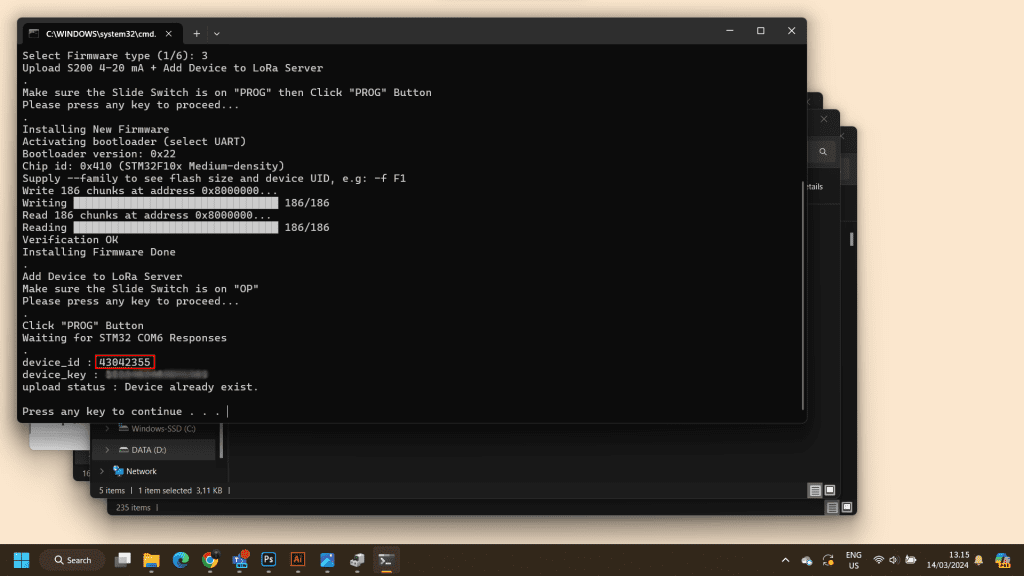The image size is (1024, 576).
Task: Select the cmd.exe terminal tab
Action: (100, 33)
